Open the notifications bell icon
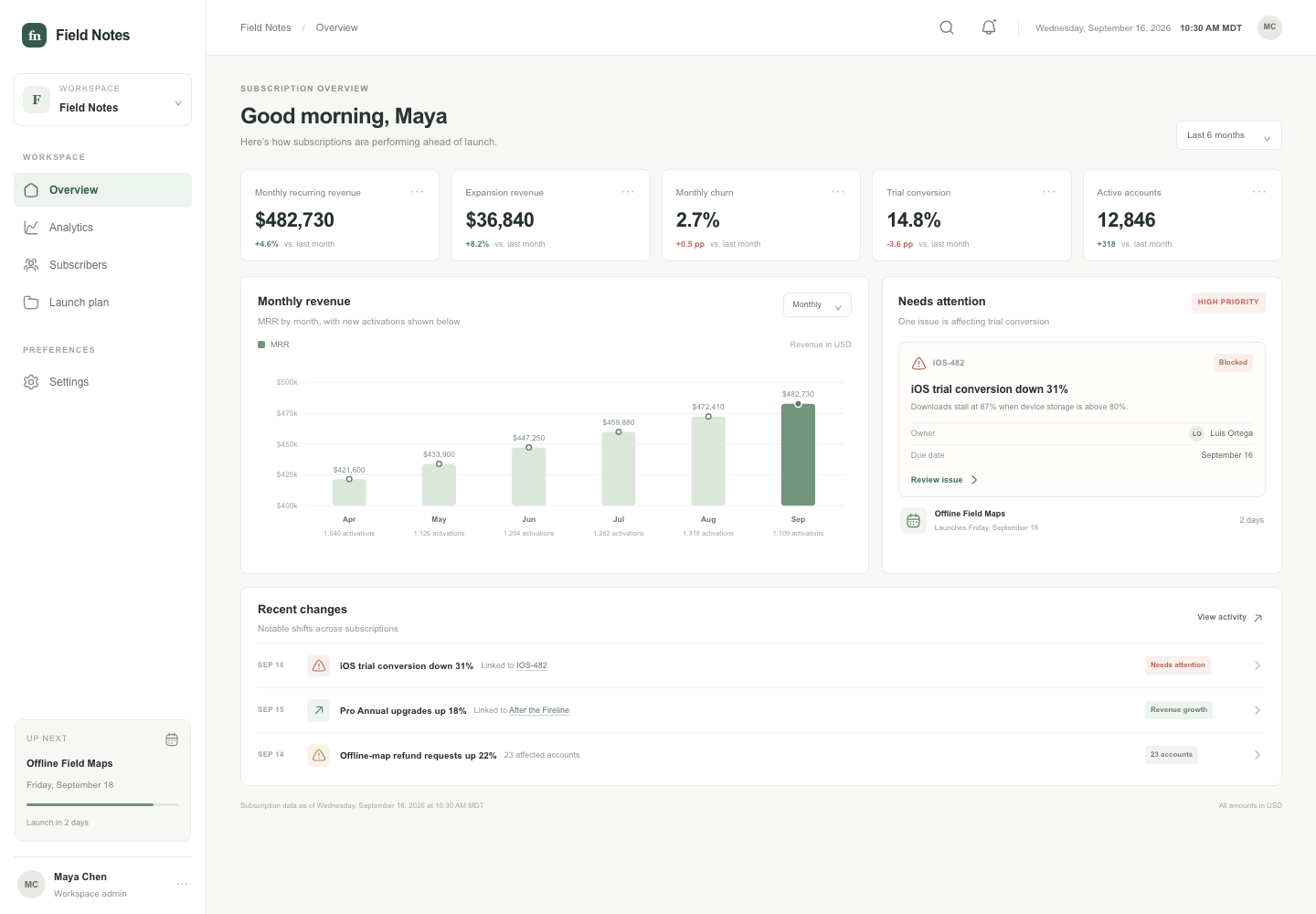 [989, 27]
